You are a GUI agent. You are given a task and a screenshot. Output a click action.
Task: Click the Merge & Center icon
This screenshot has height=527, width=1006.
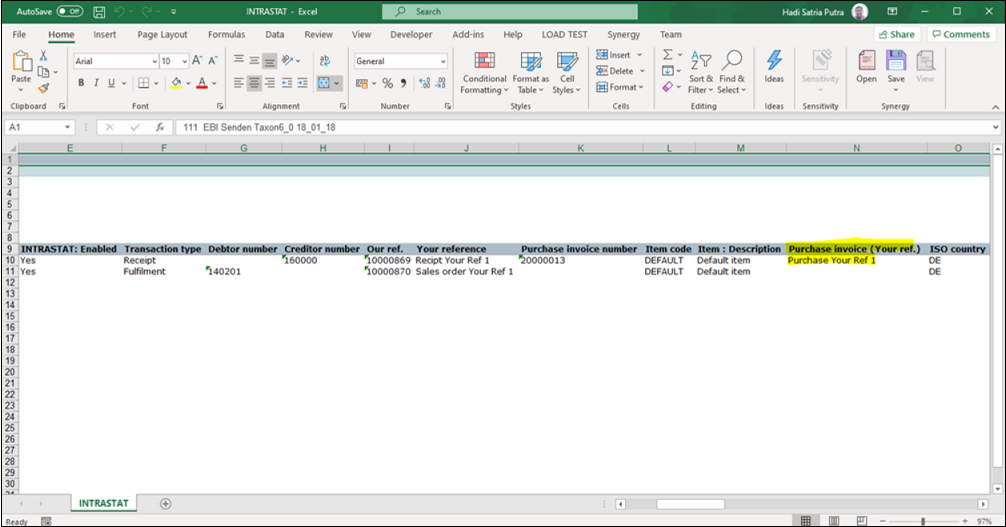[324, 83]
